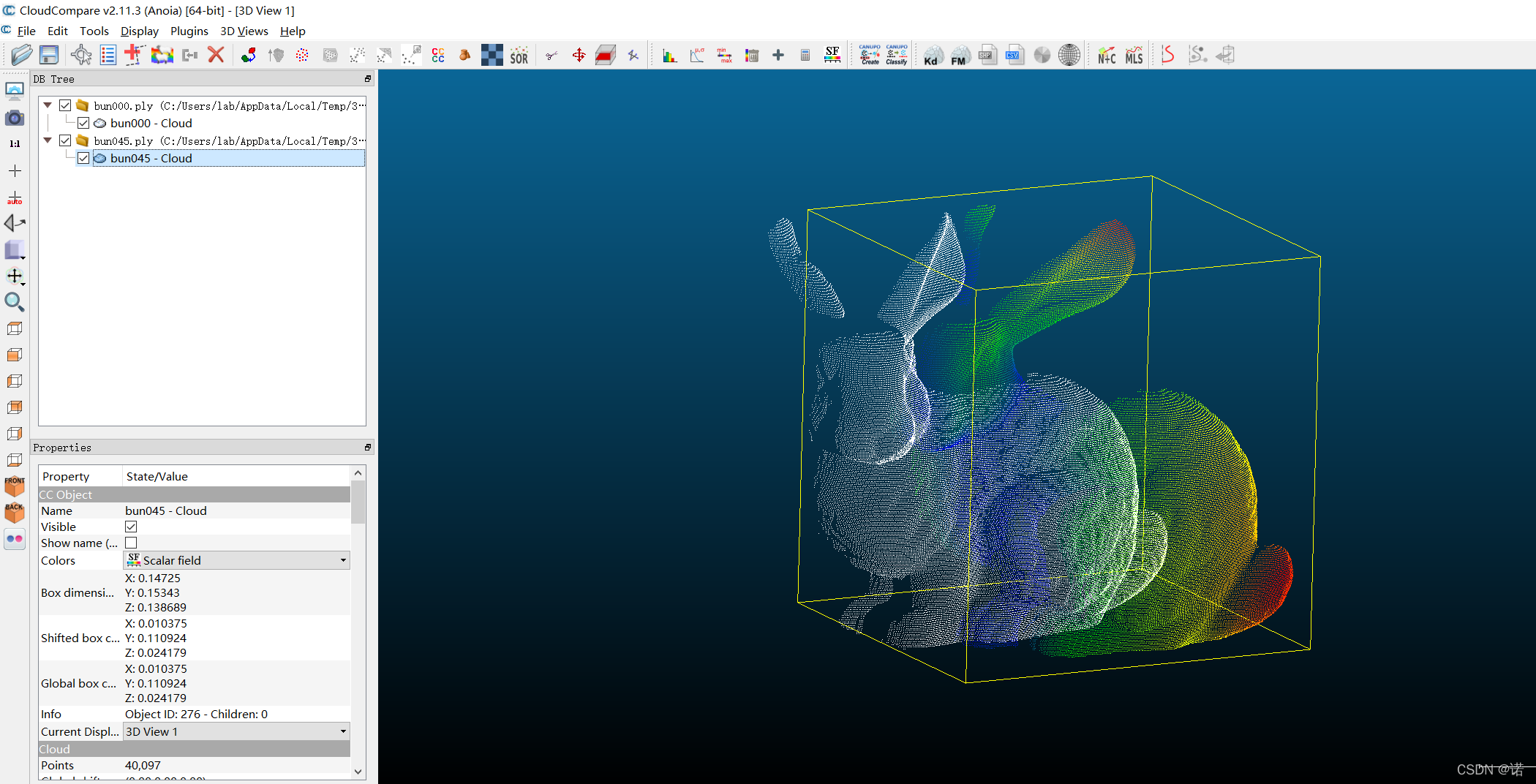Click the red X delete icon

tap(216, 55)
